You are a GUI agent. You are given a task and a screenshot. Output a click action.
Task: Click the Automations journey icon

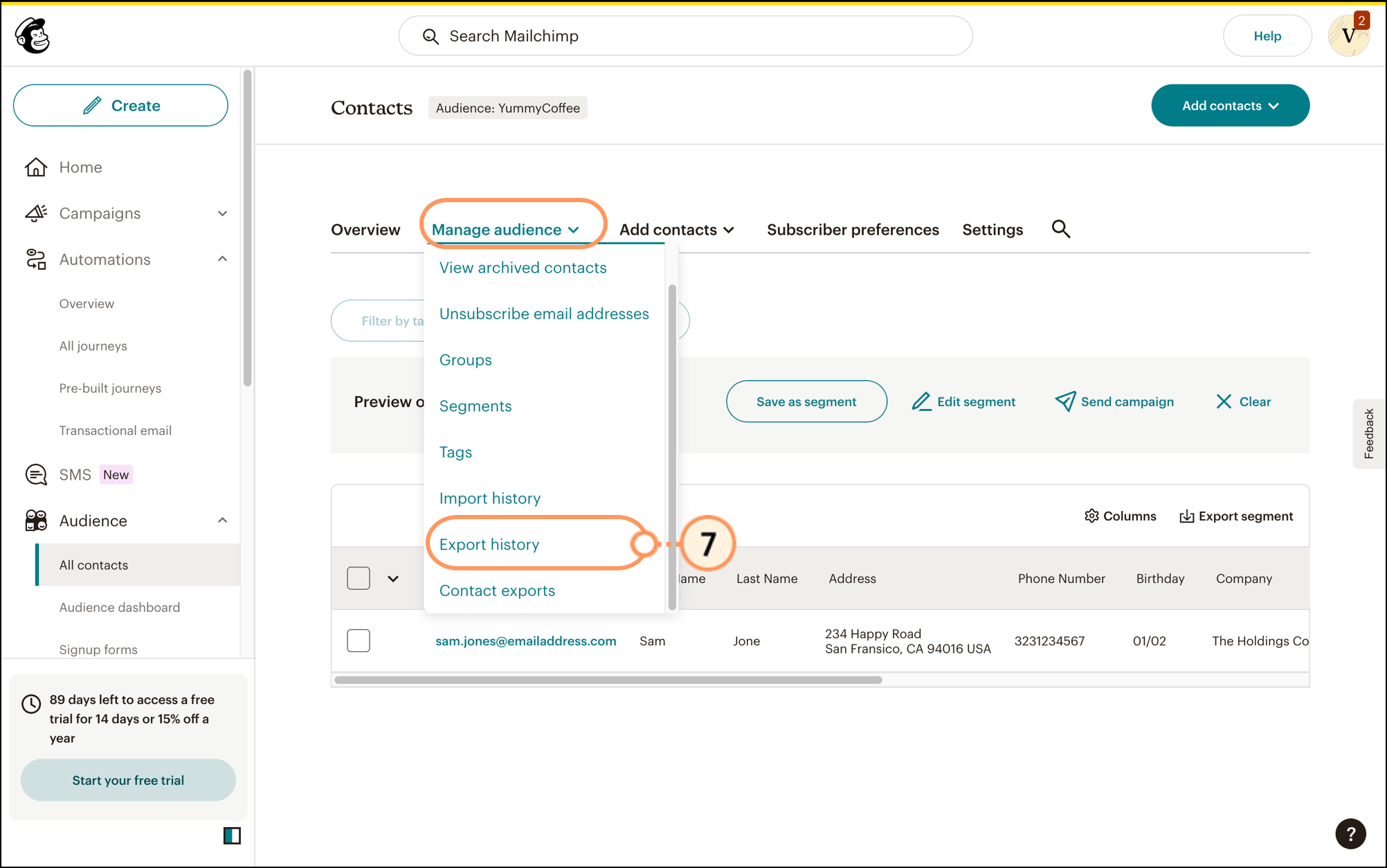pos(36,260)
